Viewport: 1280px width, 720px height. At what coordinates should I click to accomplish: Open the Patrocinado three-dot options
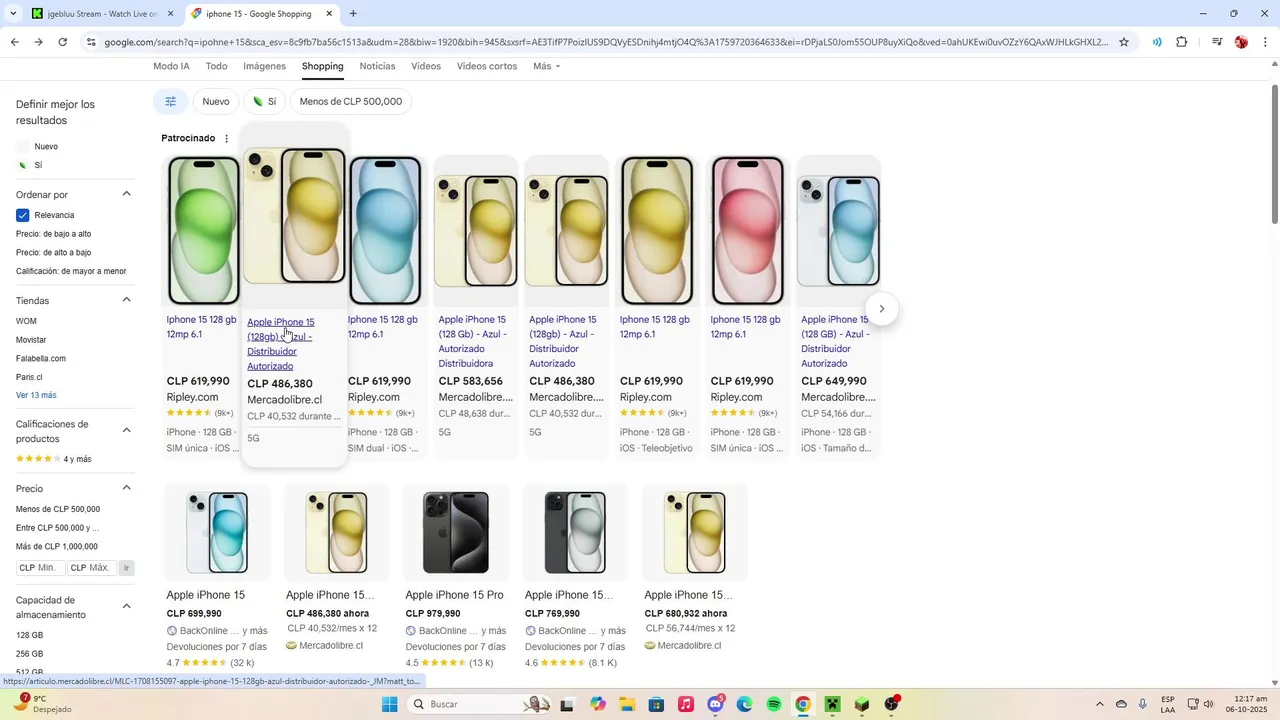(226, 138)
